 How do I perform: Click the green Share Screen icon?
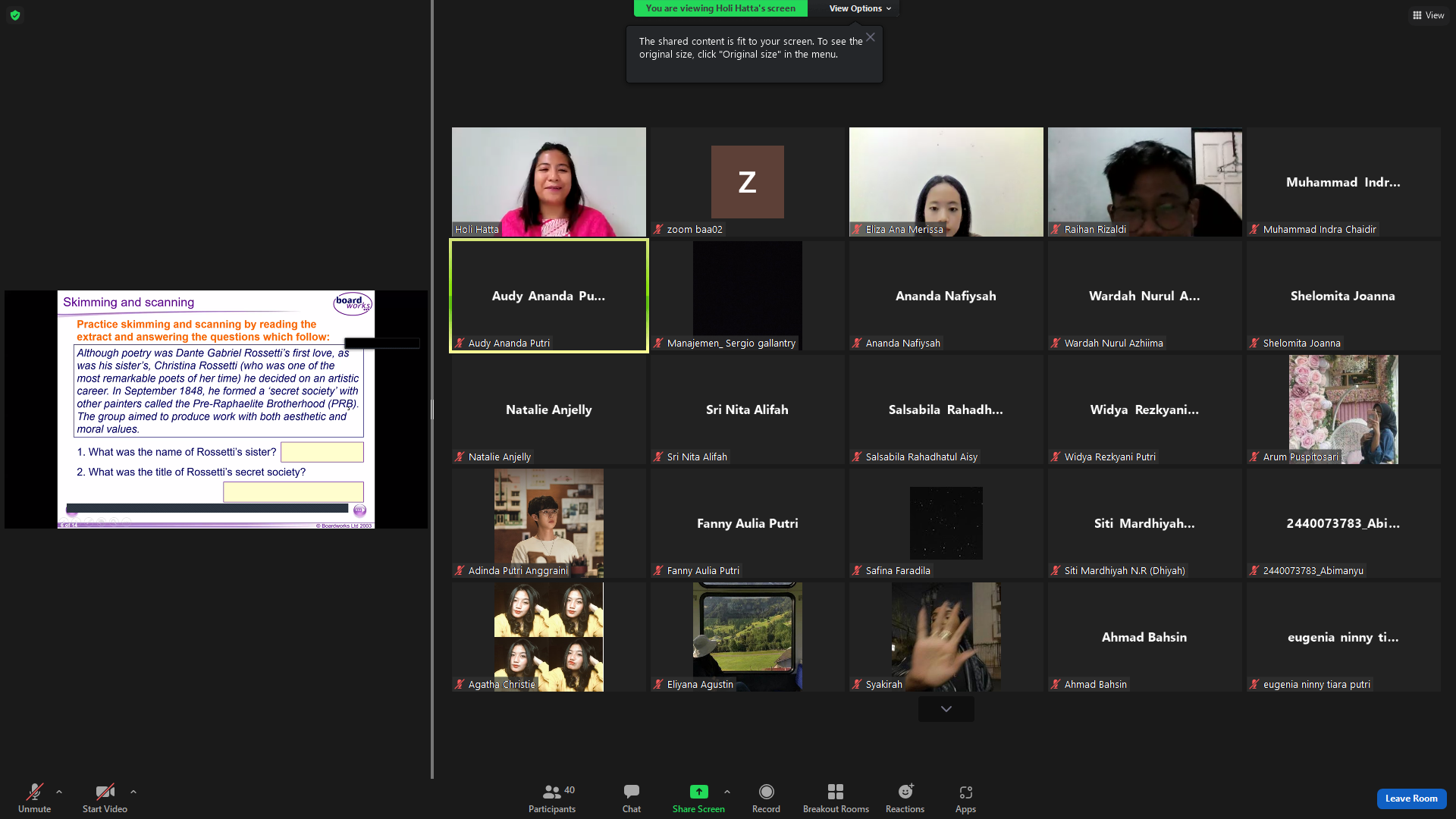click(698, 792)
